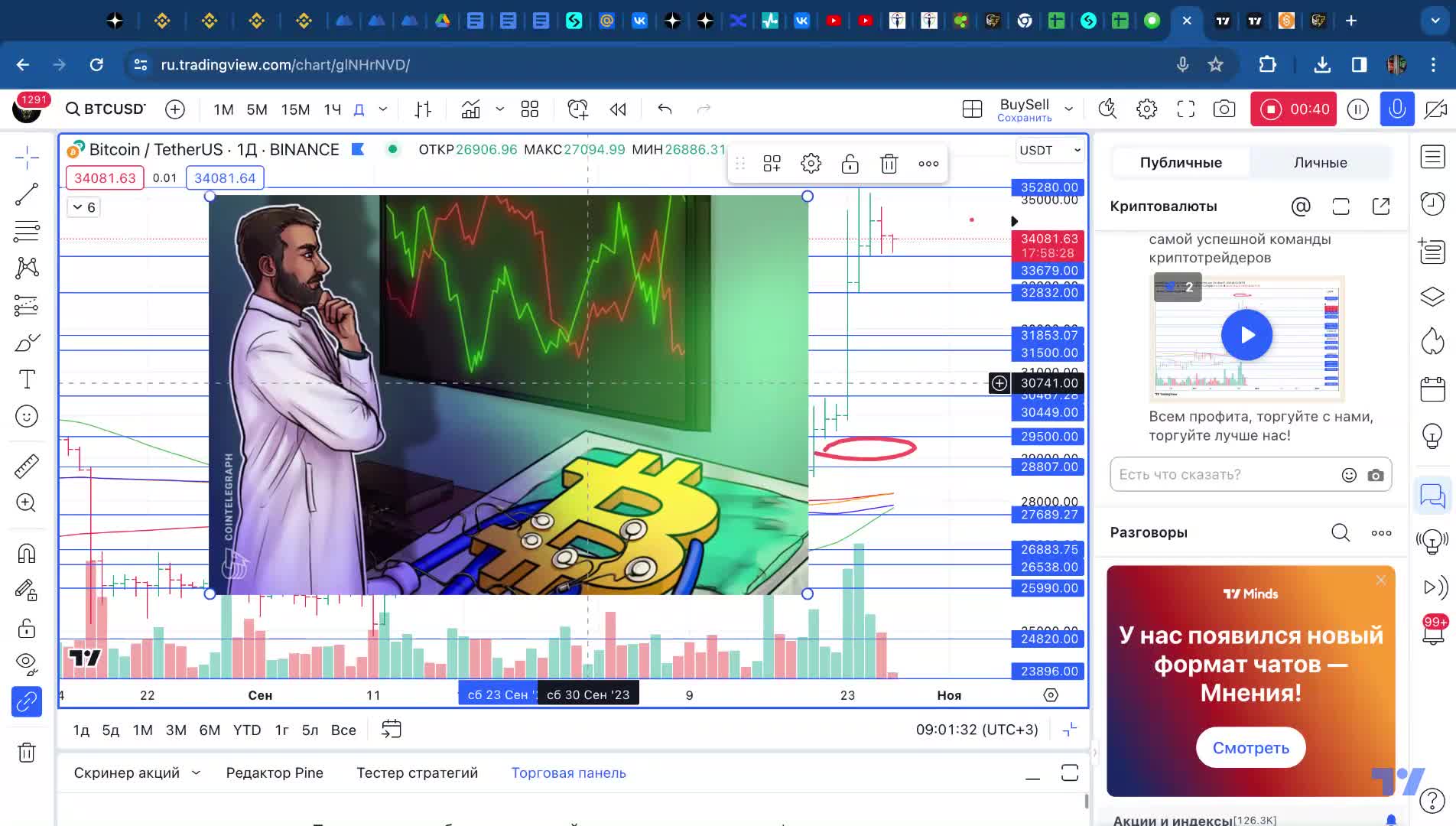The height and width of the screenshot is (826, 1456).
Task: Open the forecasting and measurement tools
Action: tap(27, 305)
